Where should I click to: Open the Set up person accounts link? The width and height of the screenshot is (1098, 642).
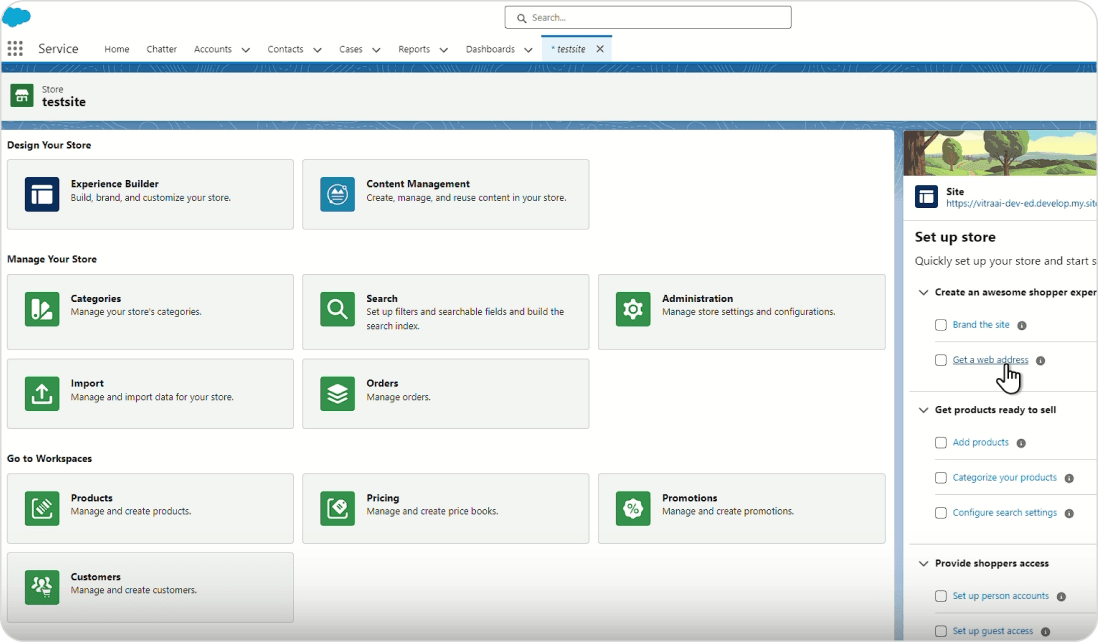[x=1001, y=596]
